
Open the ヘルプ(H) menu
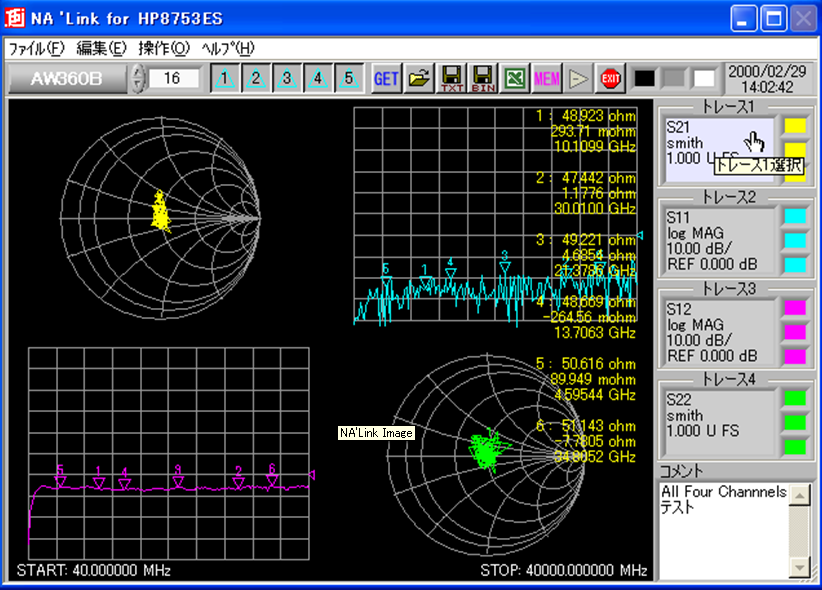(x=228, y=49)
